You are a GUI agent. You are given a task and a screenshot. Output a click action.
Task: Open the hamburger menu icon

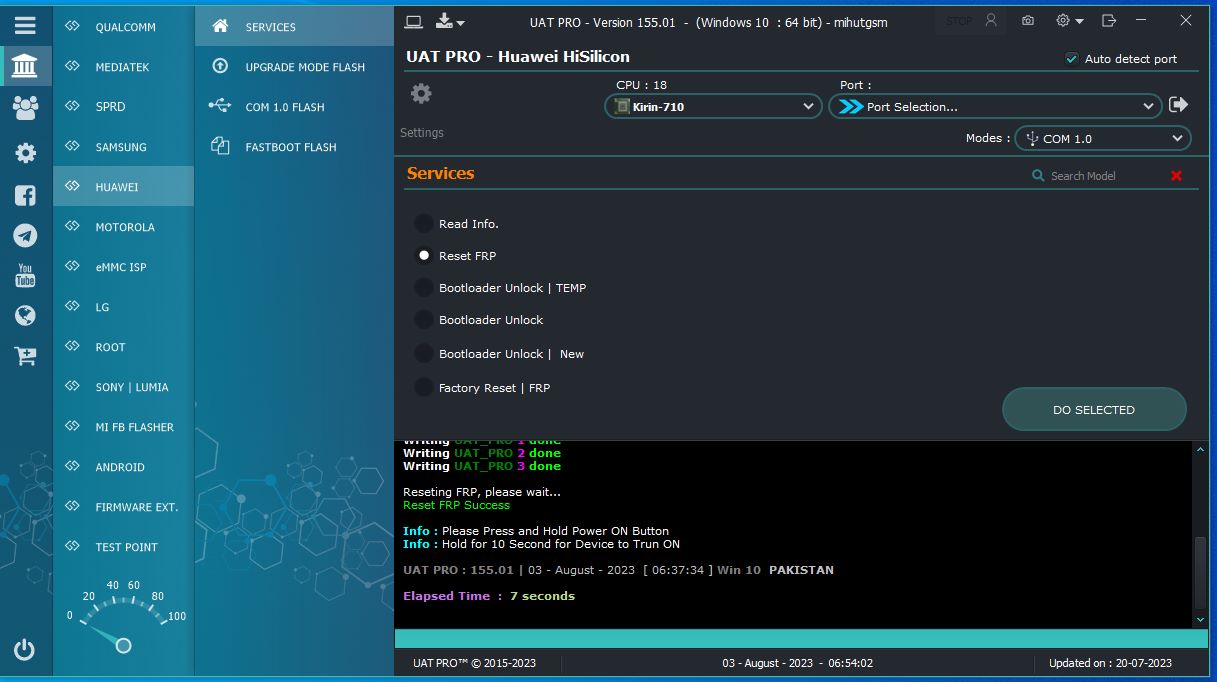click(25, 25)
